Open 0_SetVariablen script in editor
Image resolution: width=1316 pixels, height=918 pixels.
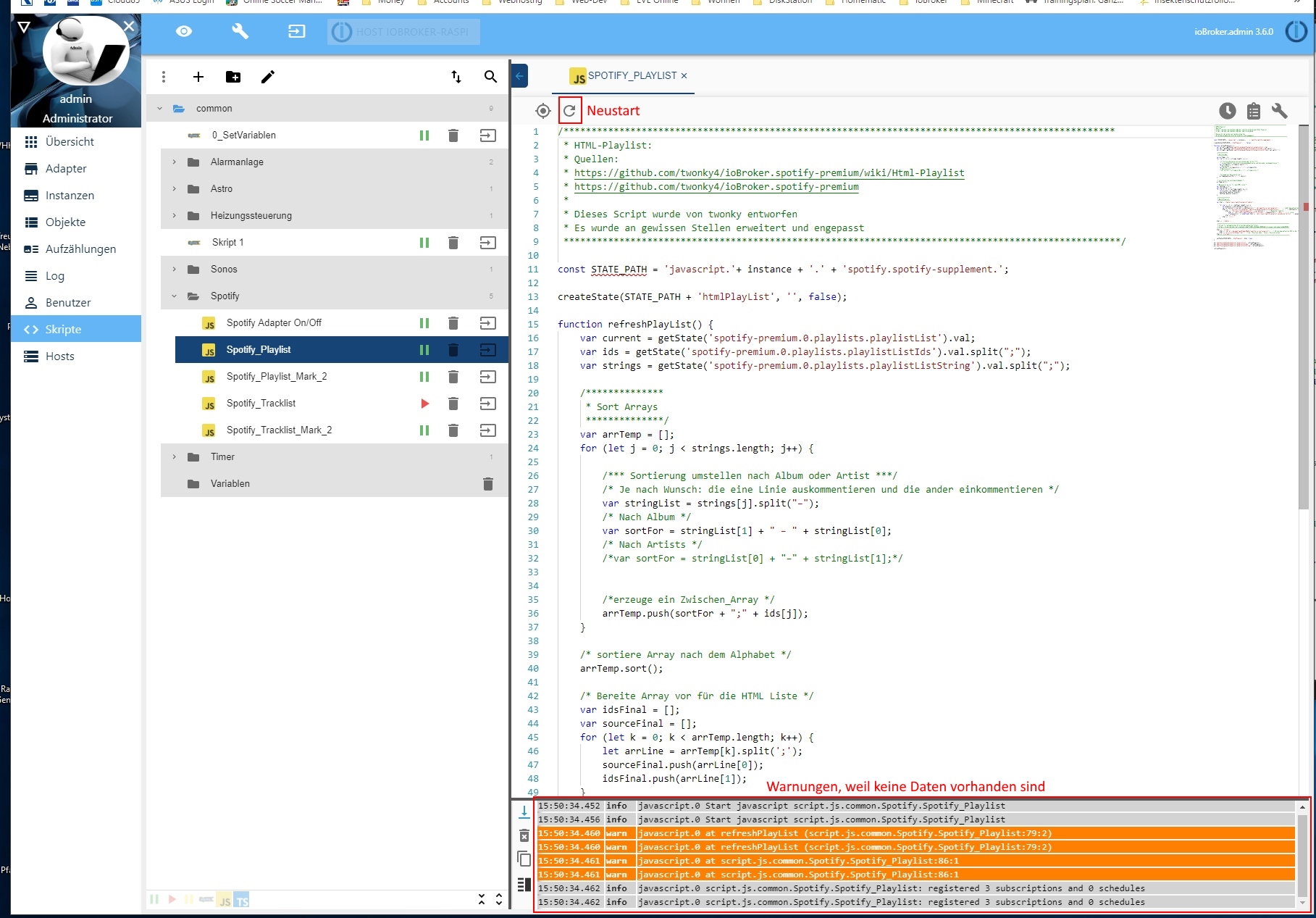click(488, 135)
